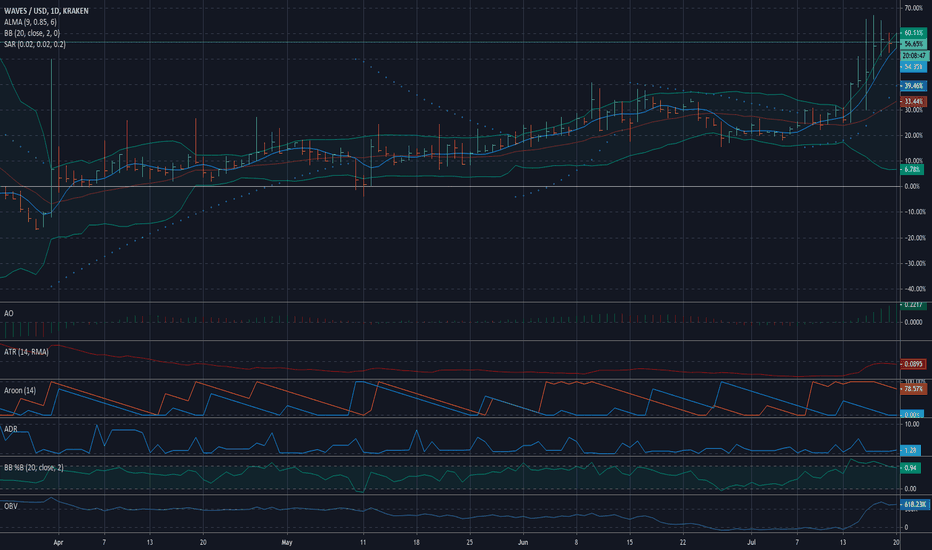Click the 618.23K OBV value tag

point(914,504)
